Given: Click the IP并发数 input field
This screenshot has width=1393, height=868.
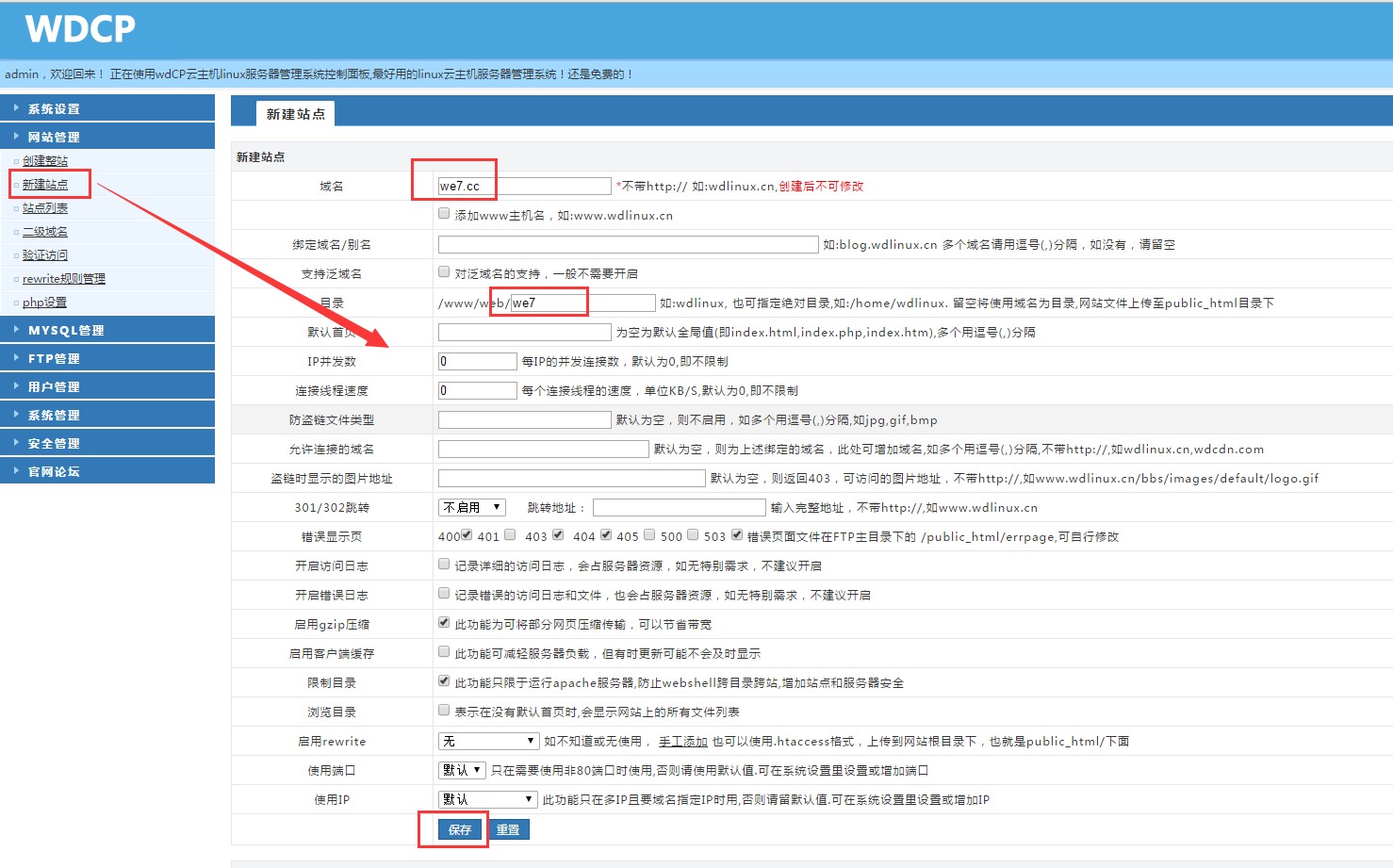Looking at the screenshot, I should [x=477, y=361].
